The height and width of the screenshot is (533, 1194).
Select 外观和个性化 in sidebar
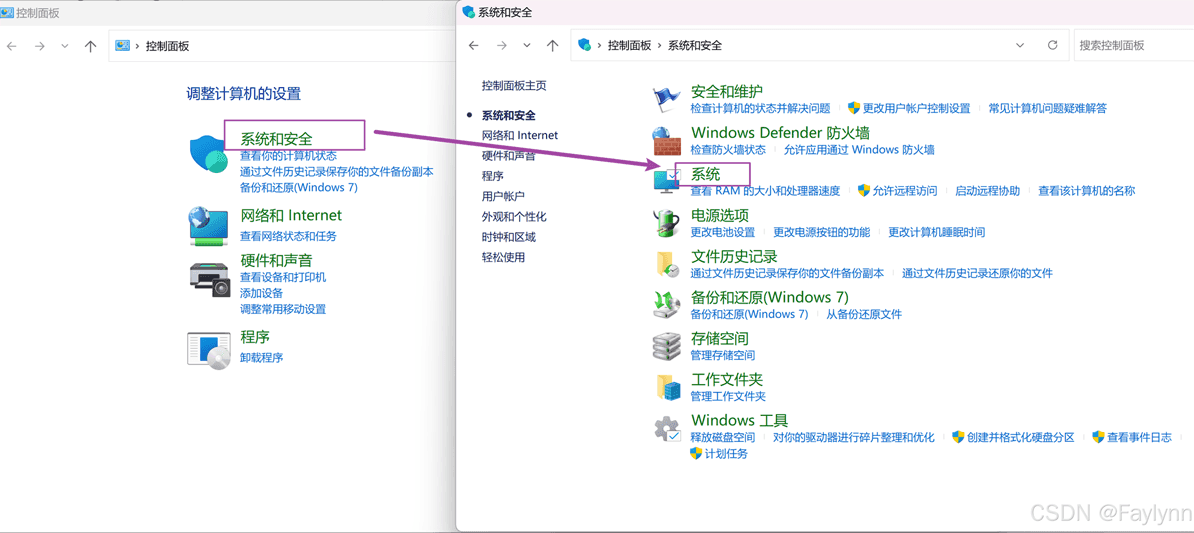tap(514, 217)
